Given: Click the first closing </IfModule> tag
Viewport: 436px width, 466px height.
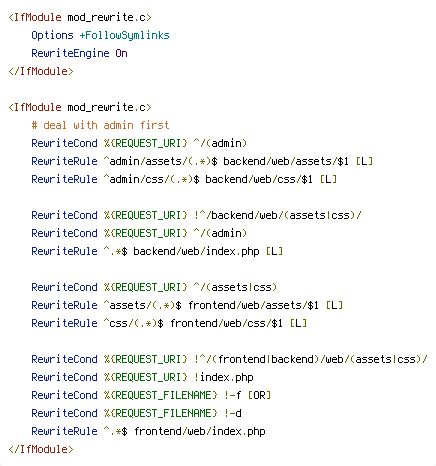Looking at the screenshot, I should (x=41, y=71).
